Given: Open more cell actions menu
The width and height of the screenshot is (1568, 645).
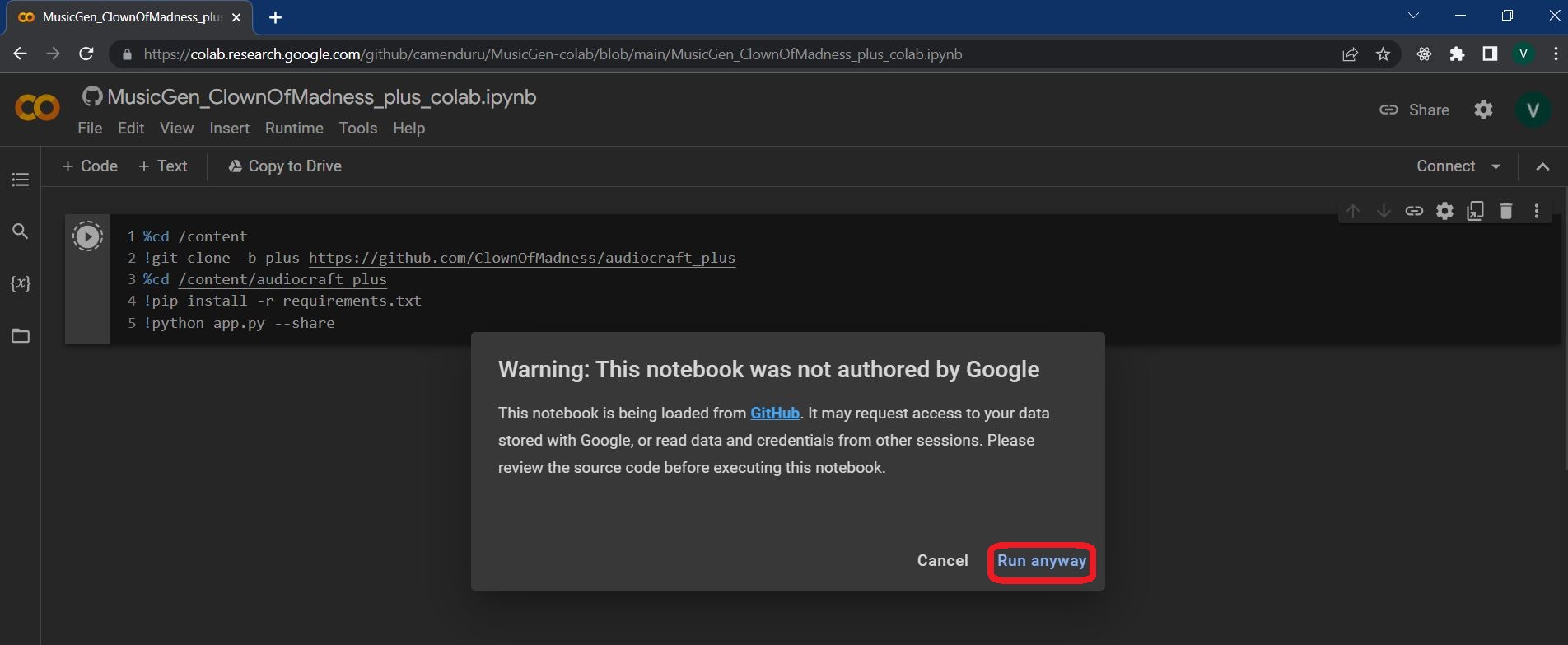Looking at the screenshot, I should click(1537, 211).
